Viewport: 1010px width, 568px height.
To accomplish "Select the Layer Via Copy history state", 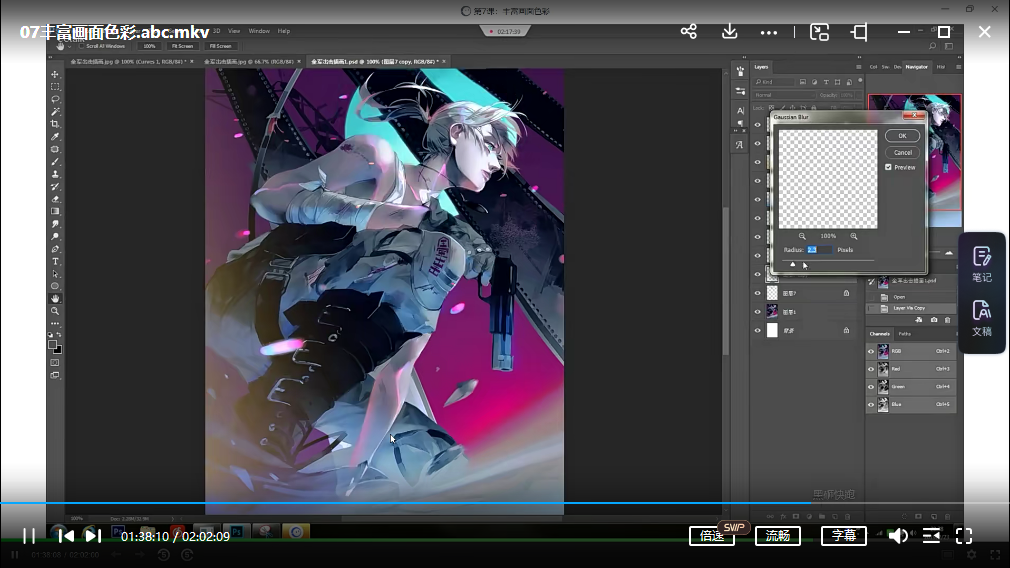I will click(909, 308).
